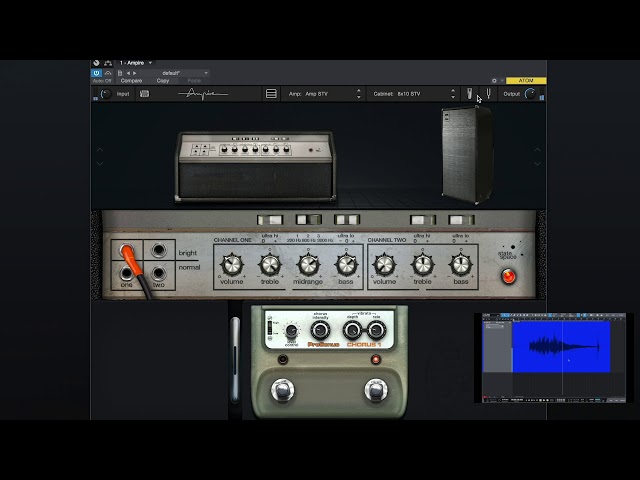The width and height of the screenshot is (640, 480).
Task: Click the chorus intensity knob on pedal
Action: coord(320,330)
